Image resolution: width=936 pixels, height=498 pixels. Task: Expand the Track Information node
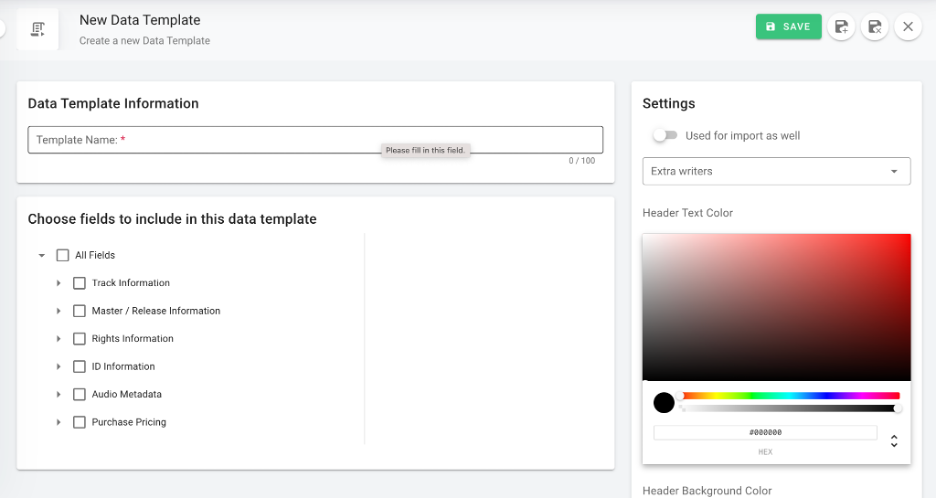[58, 283]
